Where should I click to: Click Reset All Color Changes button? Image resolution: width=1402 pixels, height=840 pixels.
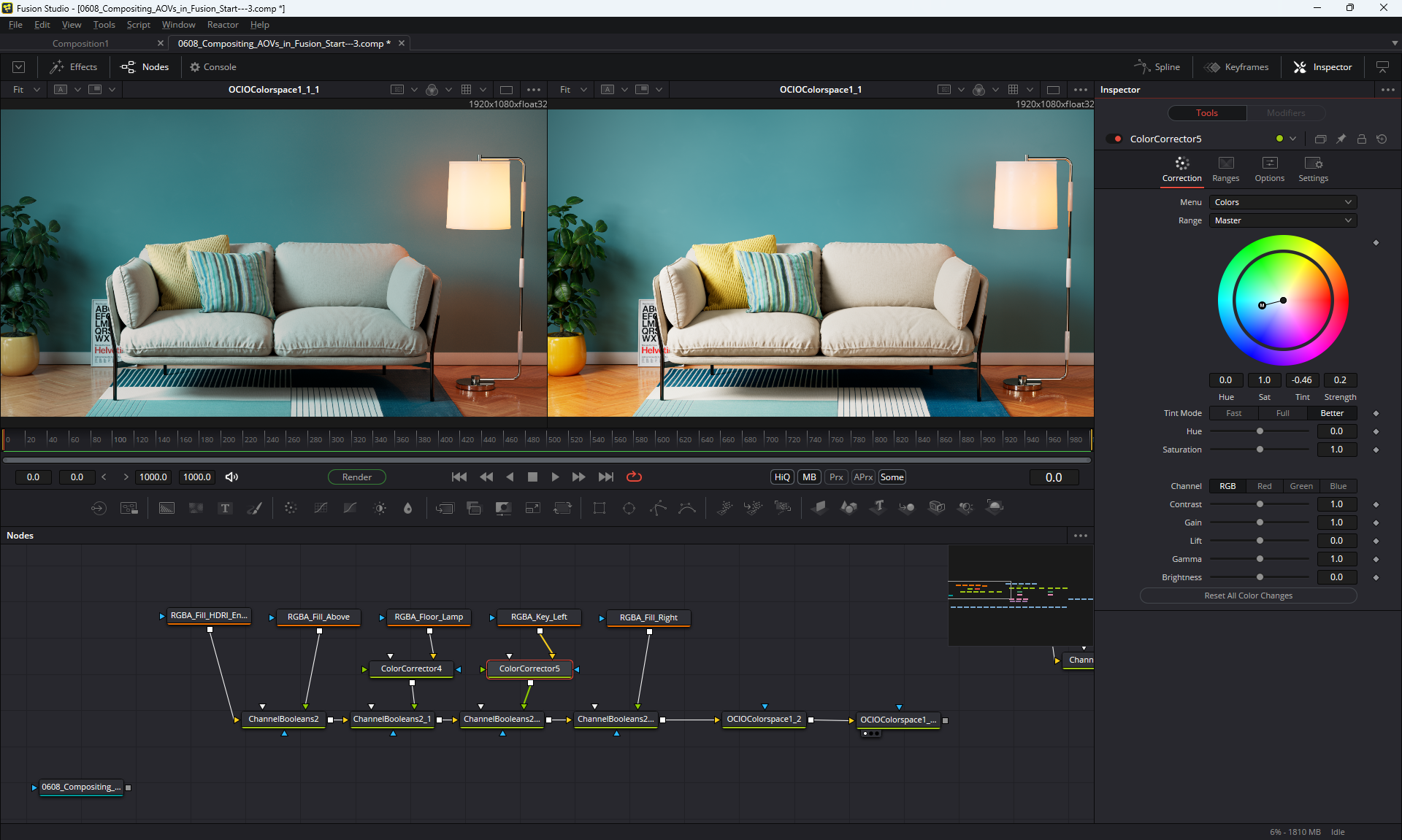coord(1248,596)
